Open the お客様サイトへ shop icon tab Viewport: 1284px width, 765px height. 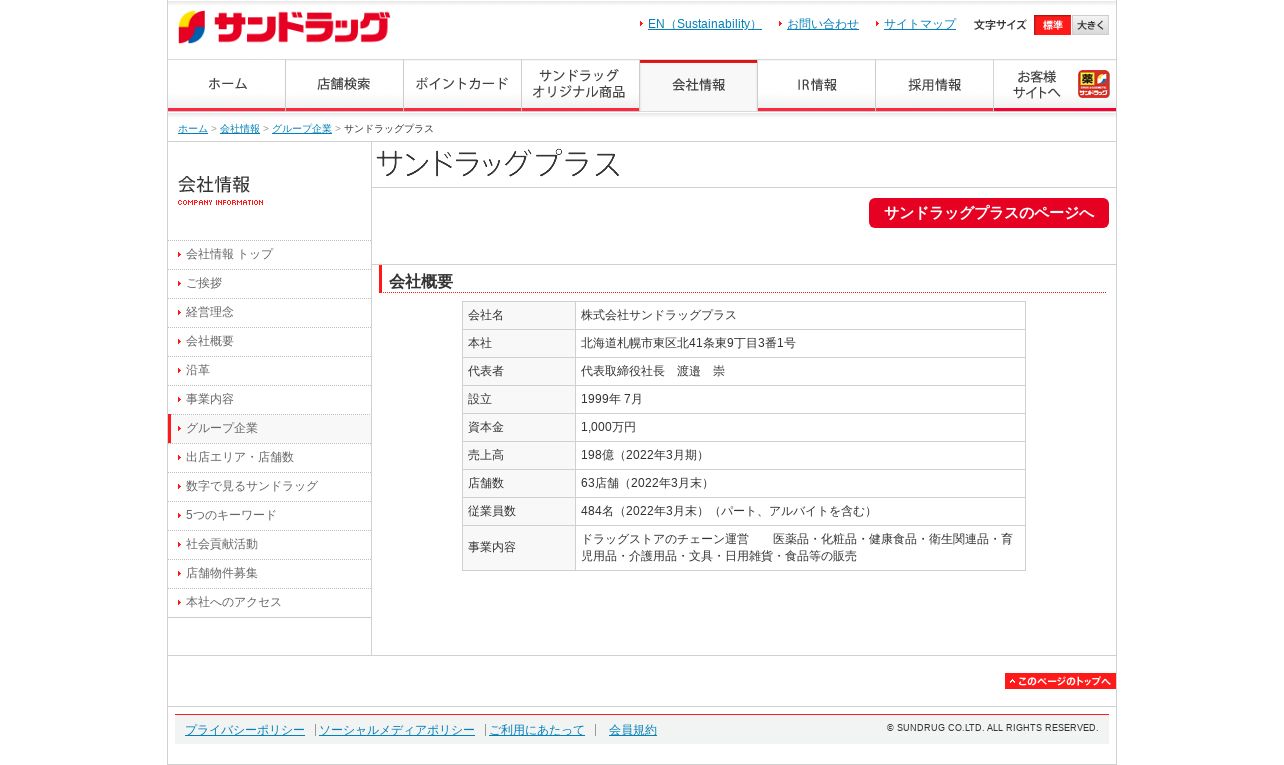(1055, 85)
